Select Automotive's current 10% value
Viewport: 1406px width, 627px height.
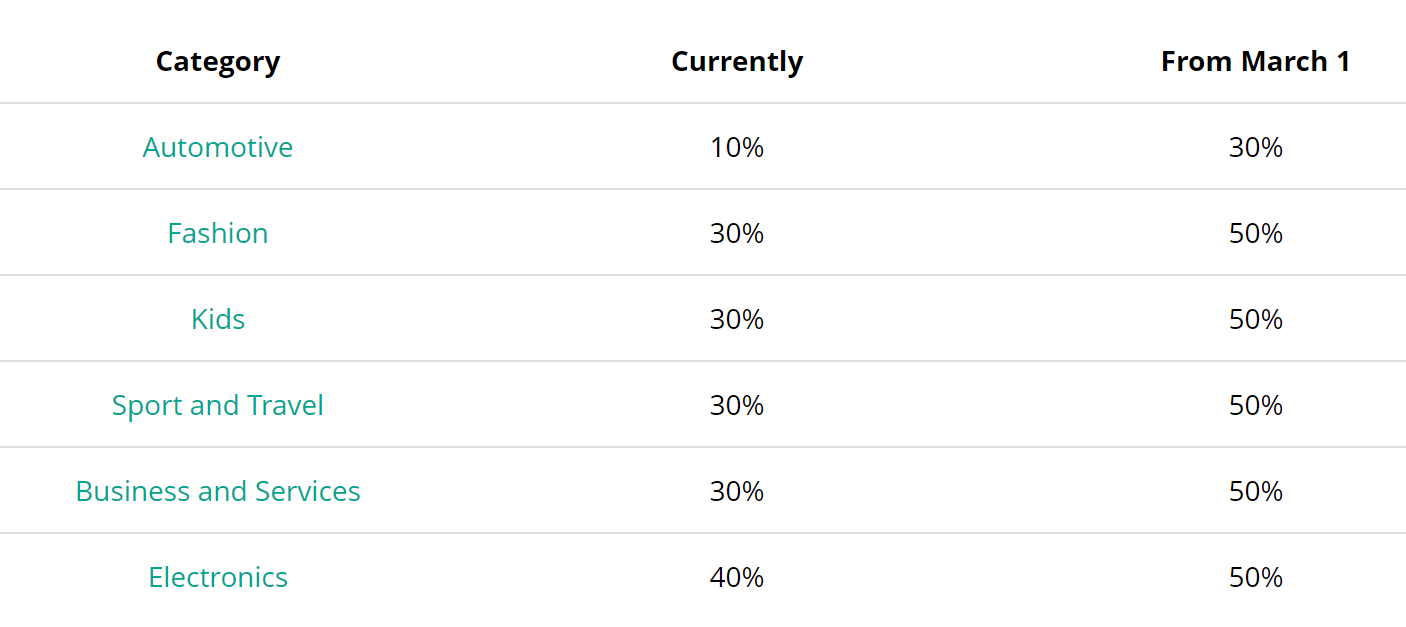point(737,147)
